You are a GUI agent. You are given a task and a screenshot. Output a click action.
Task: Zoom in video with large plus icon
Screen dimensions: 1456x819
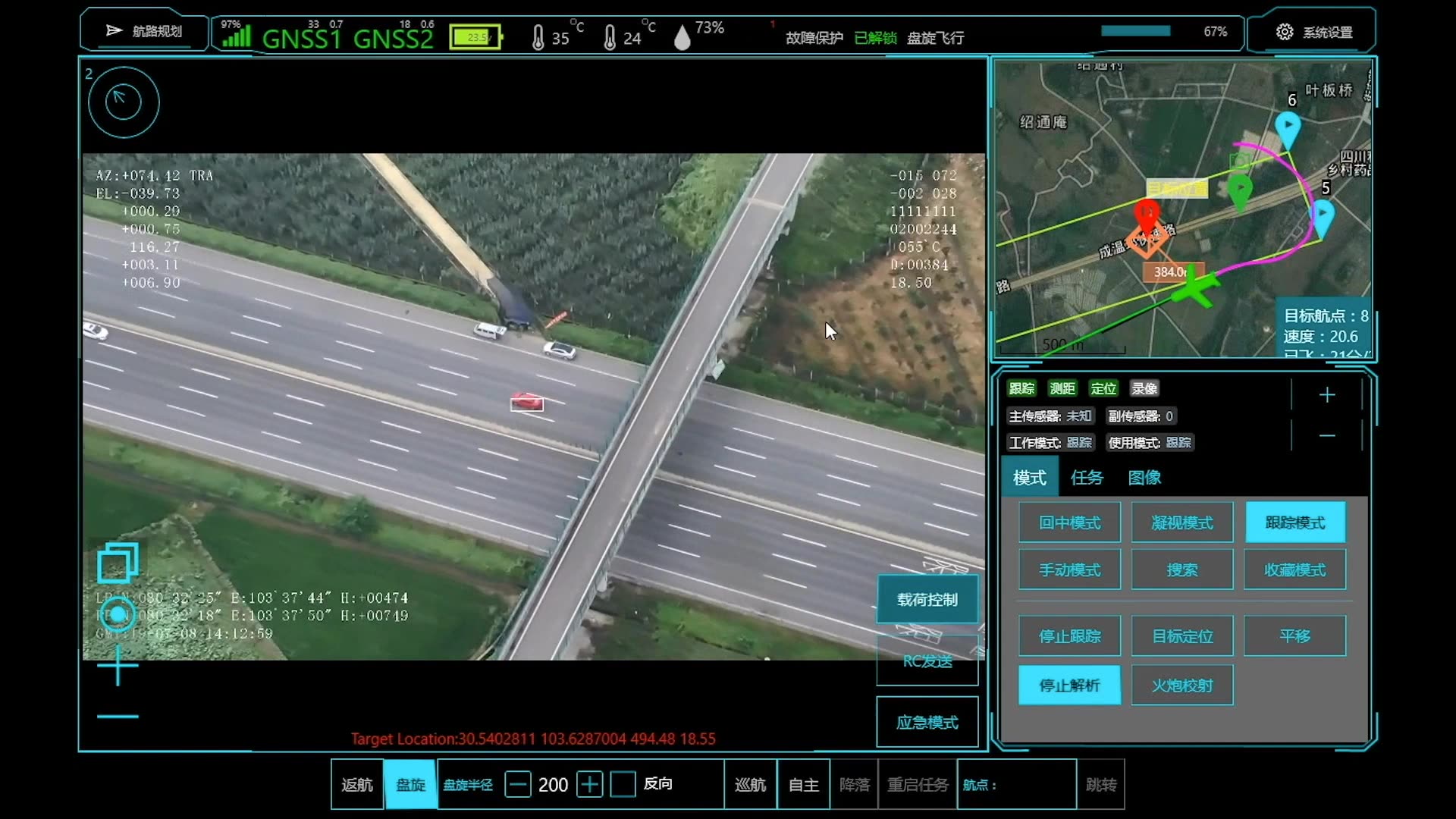tap(118, 666)
